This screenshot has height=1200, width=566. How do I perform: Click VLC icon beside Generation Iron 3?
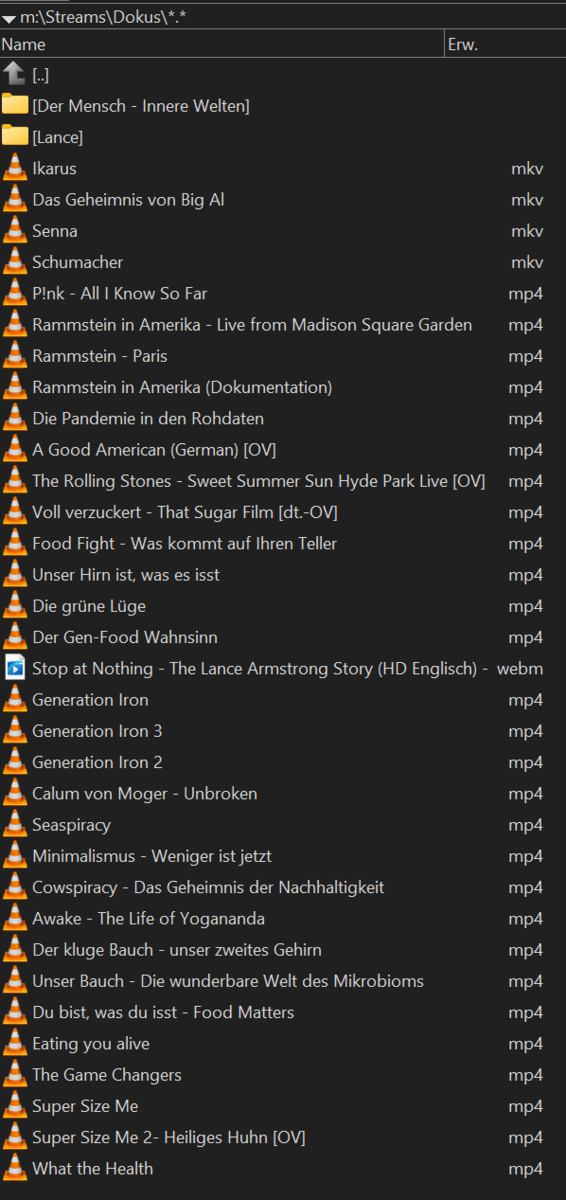coord(15,730)
